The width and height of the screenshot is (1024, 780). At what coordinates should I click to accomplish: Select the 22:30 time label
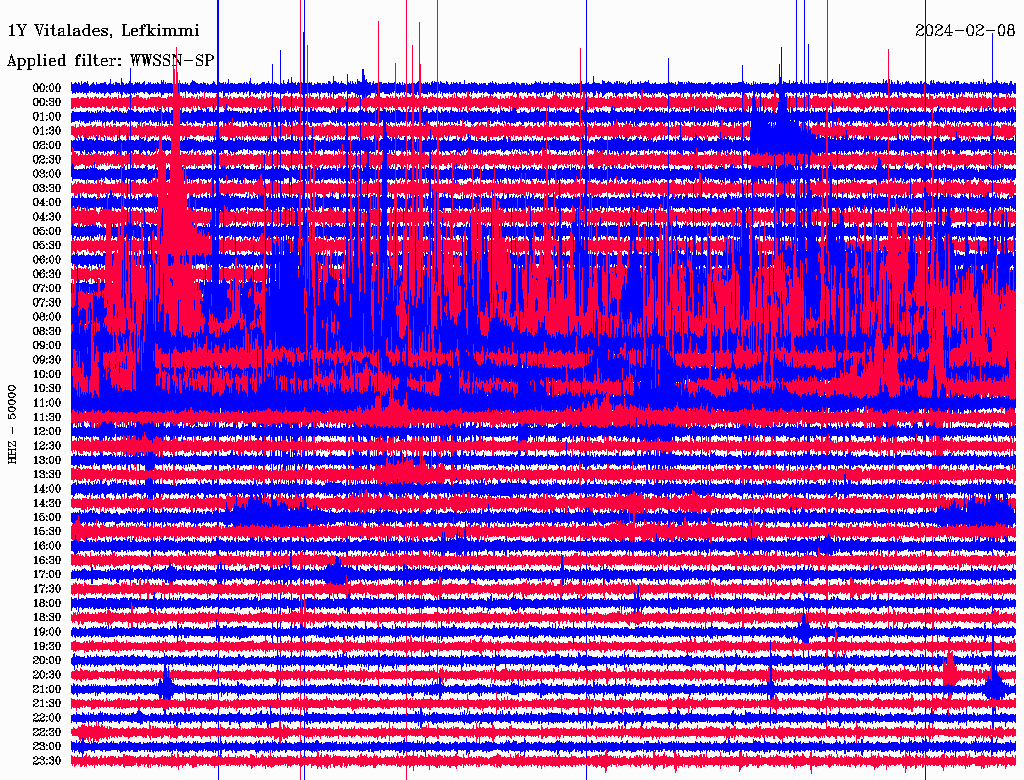point(47,732)
